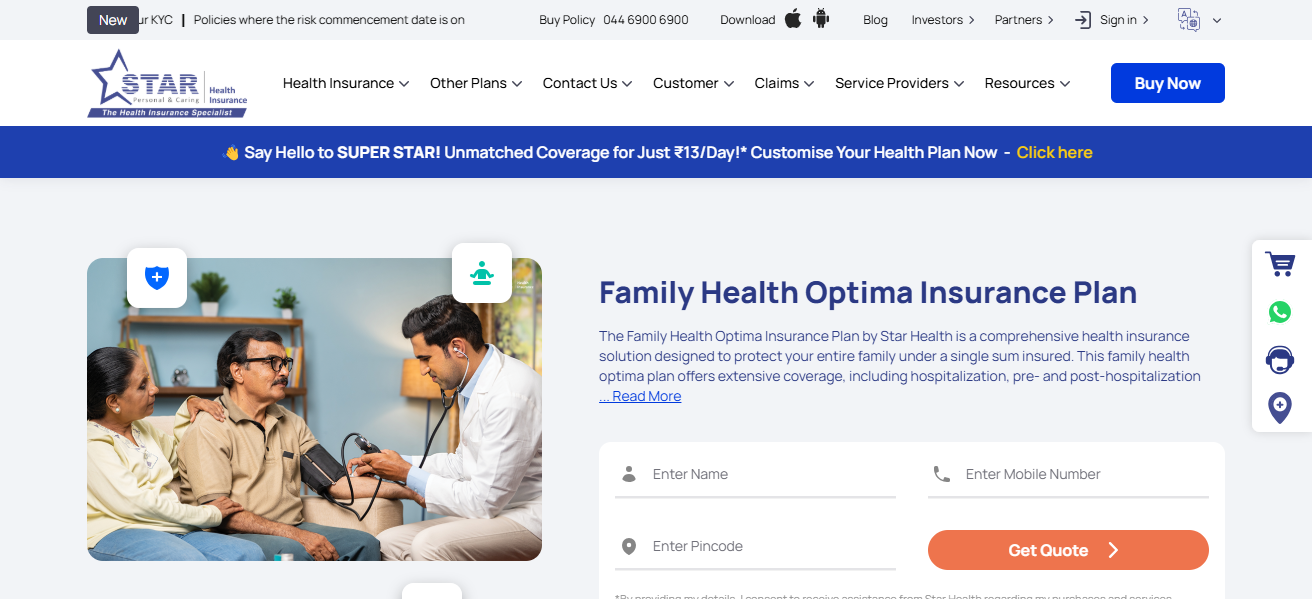Click the Get Quote button
Viewport: 1312px width, 599px height.
pos(1068,550)
